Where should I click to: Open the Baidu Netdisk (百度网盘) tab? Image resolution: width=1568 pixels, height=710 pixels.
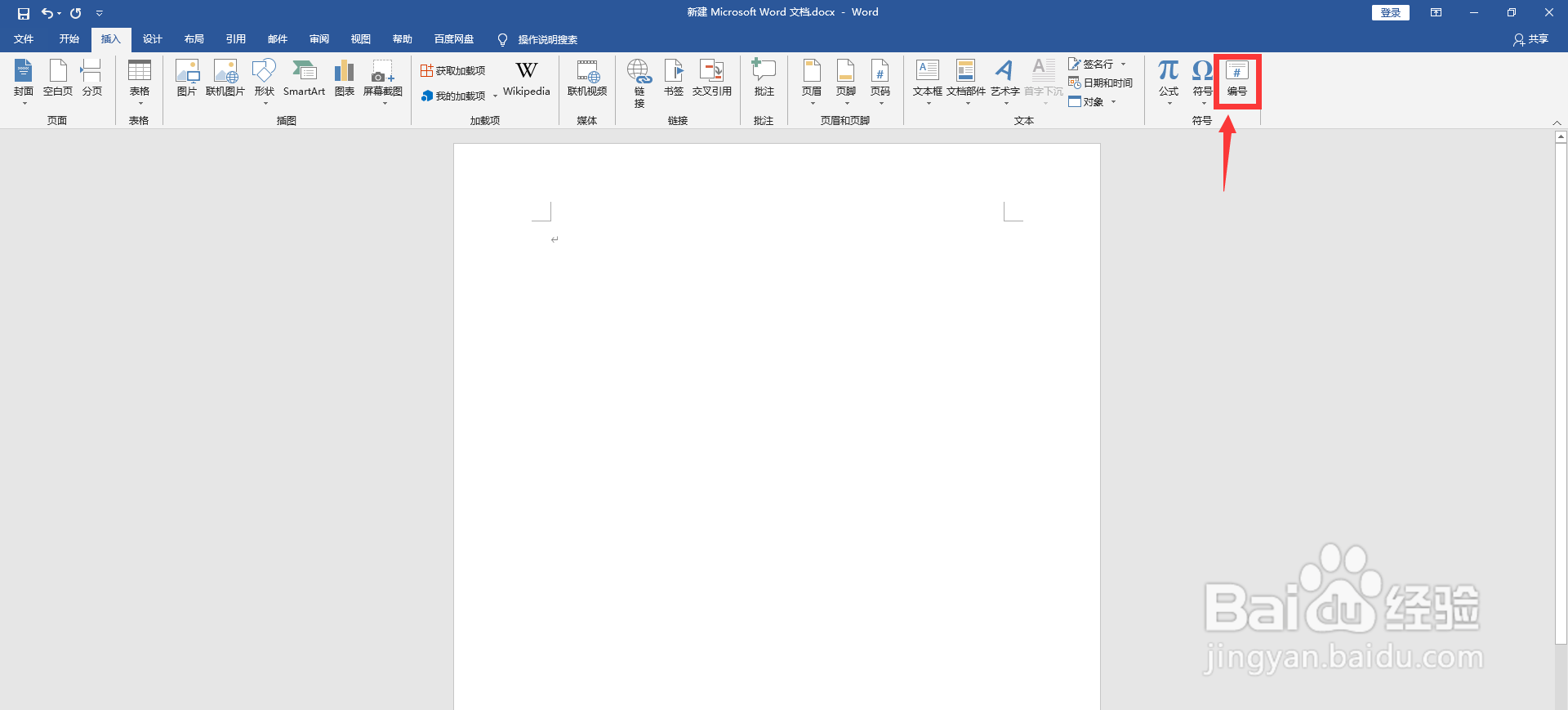pyautogui.click(x=454, y=39)
